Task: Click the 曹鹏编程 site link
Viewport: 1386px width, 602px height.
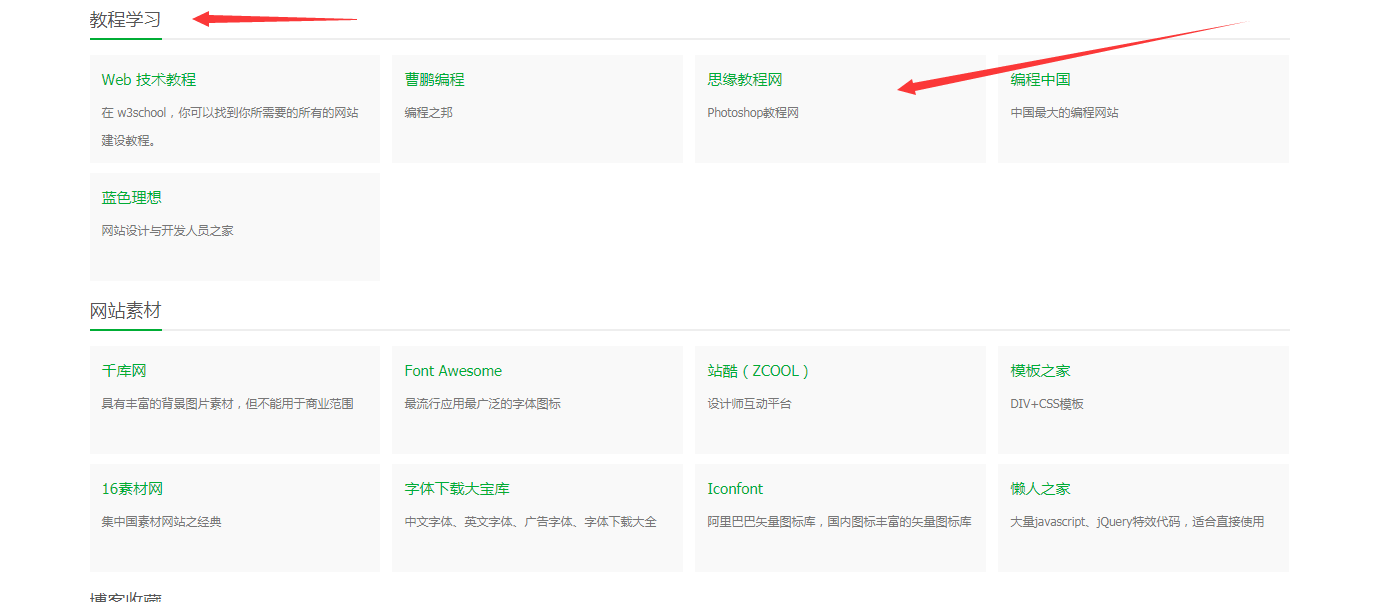Action: click(434, 80)
